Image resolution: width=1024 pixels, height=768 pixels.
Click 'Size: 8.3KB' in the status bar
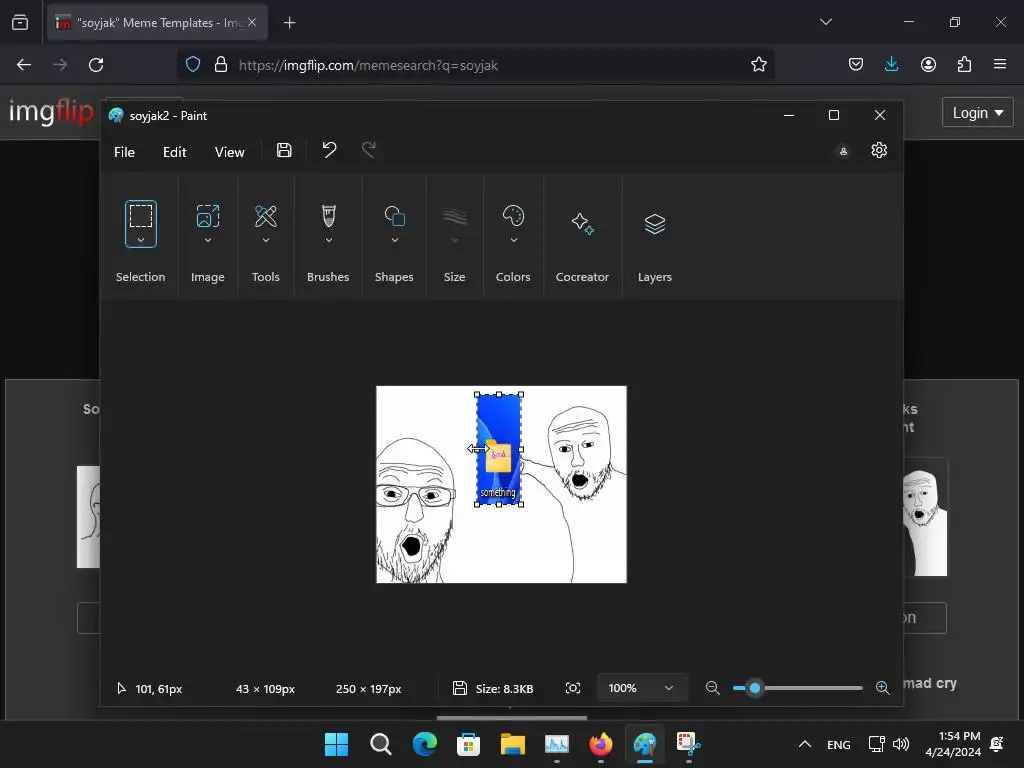coord(504,689)
